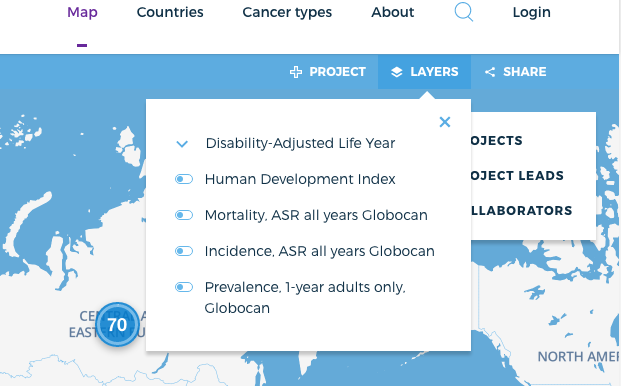The image size is (621, 386).
Task: Click the share network icon
Action: click(490, 72)
